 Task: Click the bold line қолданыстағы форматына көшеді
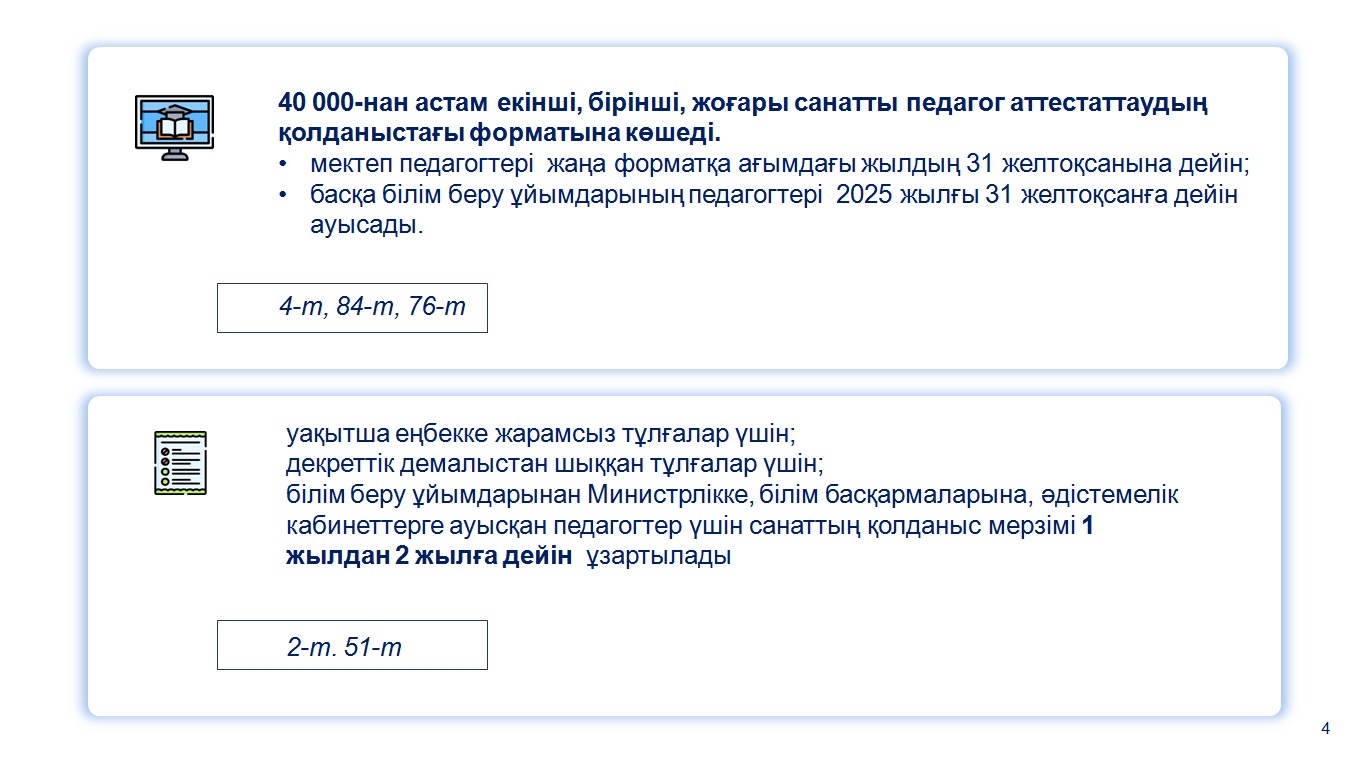[497, 132]
